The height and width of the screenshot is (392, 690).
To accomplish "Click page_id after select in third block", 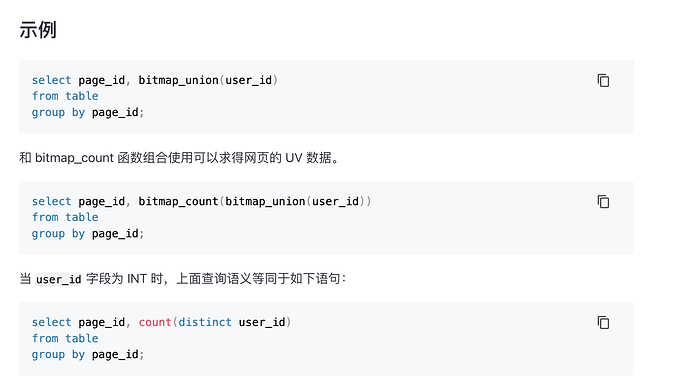I will pyautogui.click(x=102, y=322).
